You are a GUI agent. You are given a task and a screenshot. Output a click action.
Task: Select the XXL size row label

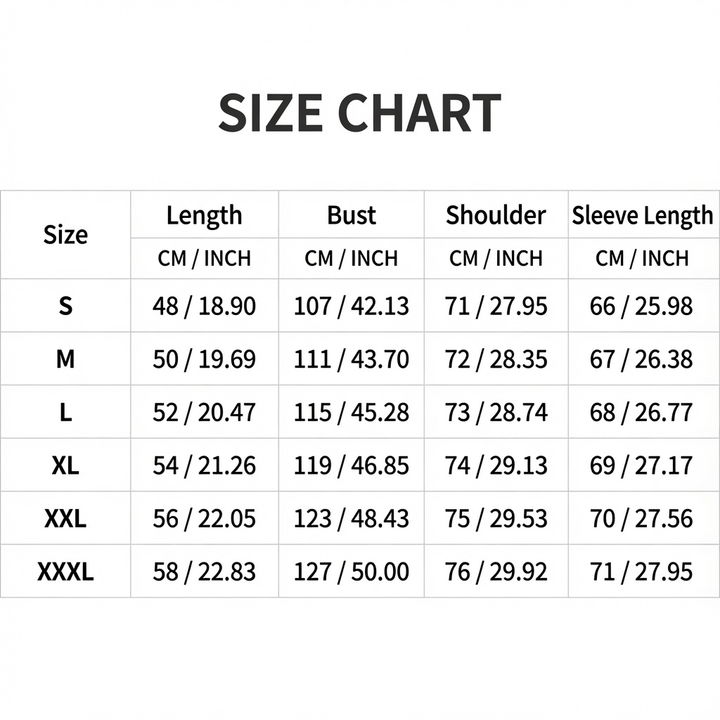click(65, 518)
